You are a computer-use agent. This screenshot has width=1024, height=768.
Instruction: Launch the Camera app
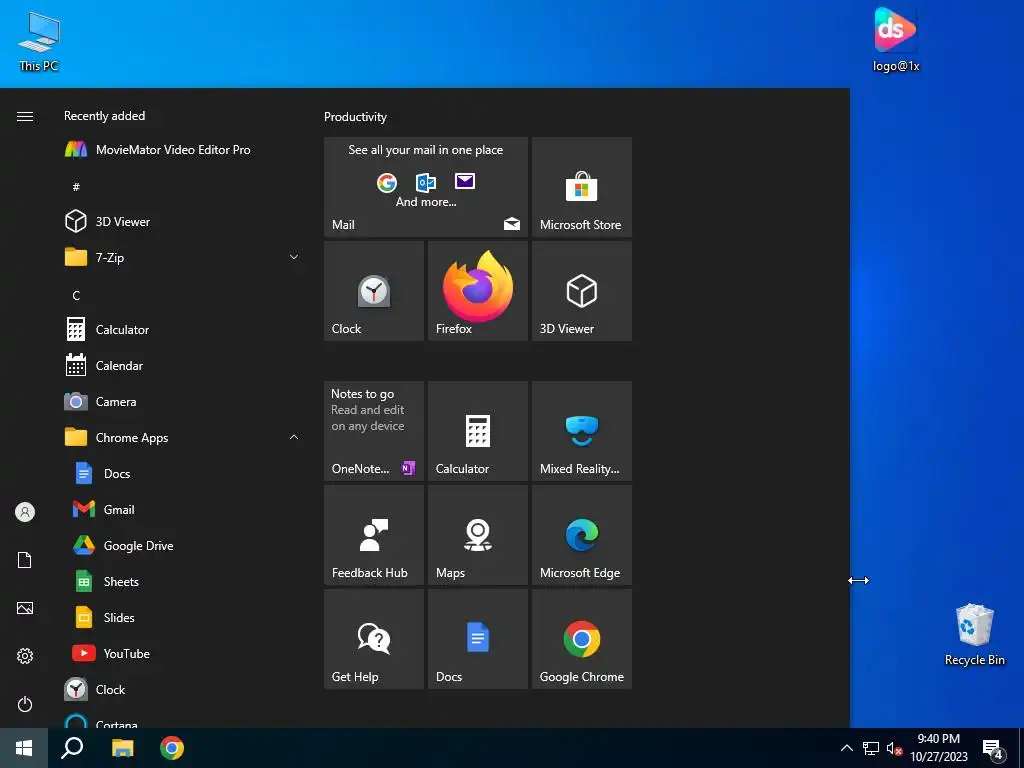(183, 402)
